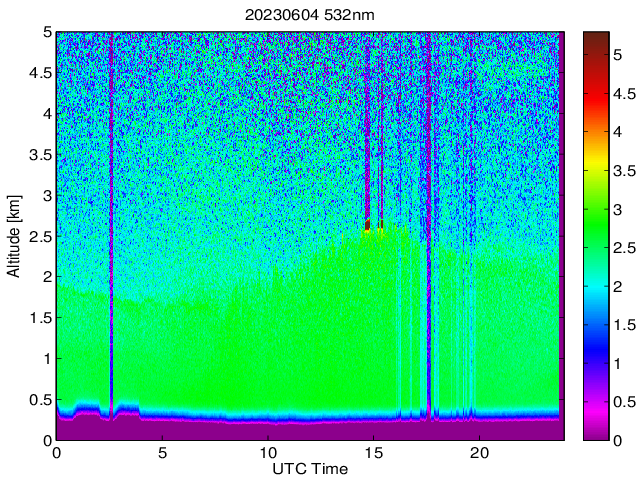Click the dark red cloud spot near 15 UTC
This screenshot has height=480, width=640.
click(x=367, y=224)
